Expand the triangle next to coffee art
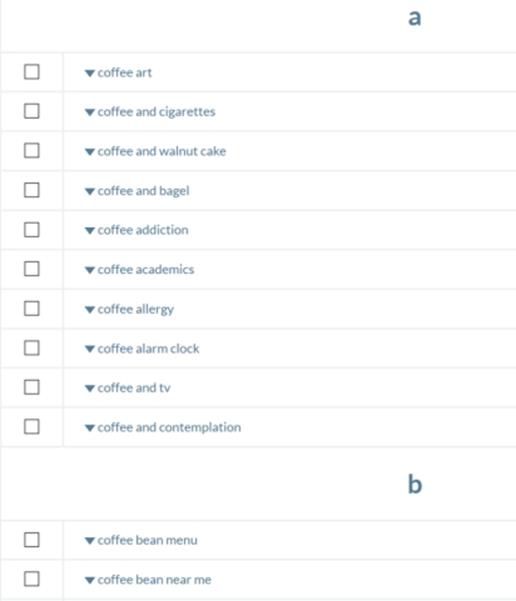Screen dimensions: 516x601 pyautogui.click(x=90, y=73)
